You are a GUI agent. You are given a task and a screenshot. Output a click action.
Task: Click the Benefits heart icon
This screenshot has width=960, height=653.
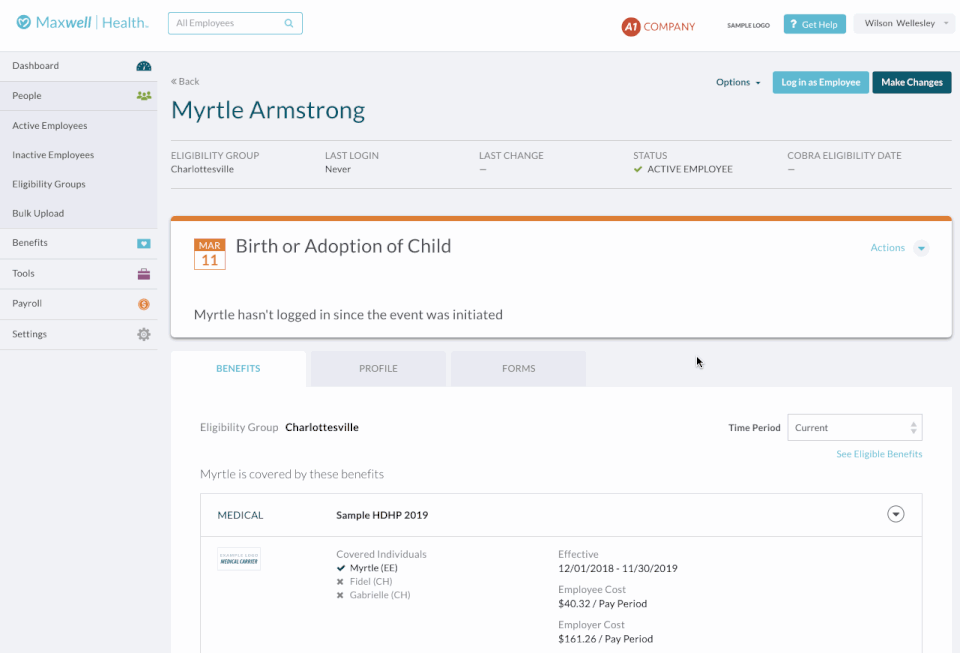click(144, 243)
